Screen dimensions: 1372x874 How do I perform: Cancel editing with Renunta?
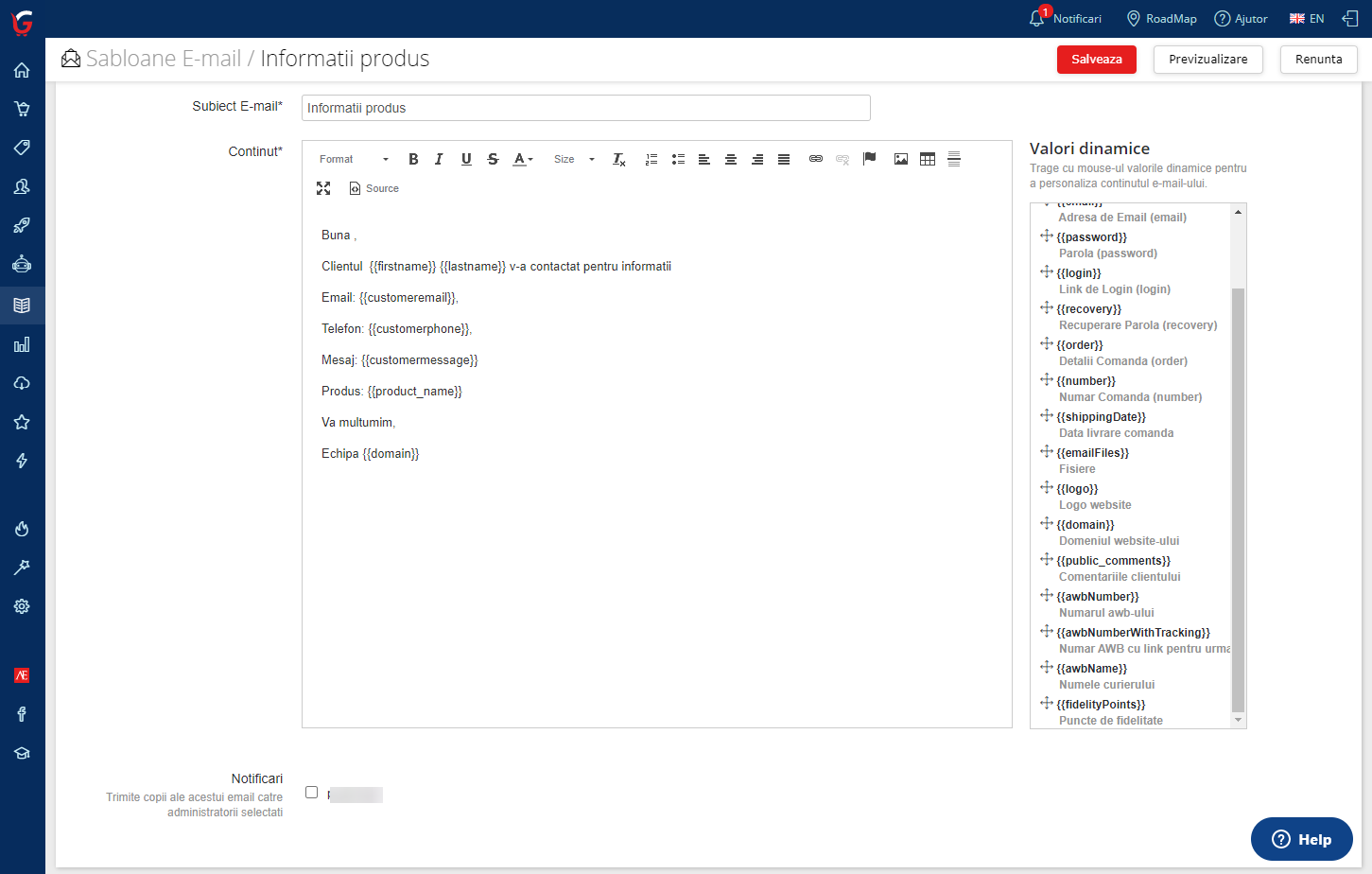(x=1318, y=59)
